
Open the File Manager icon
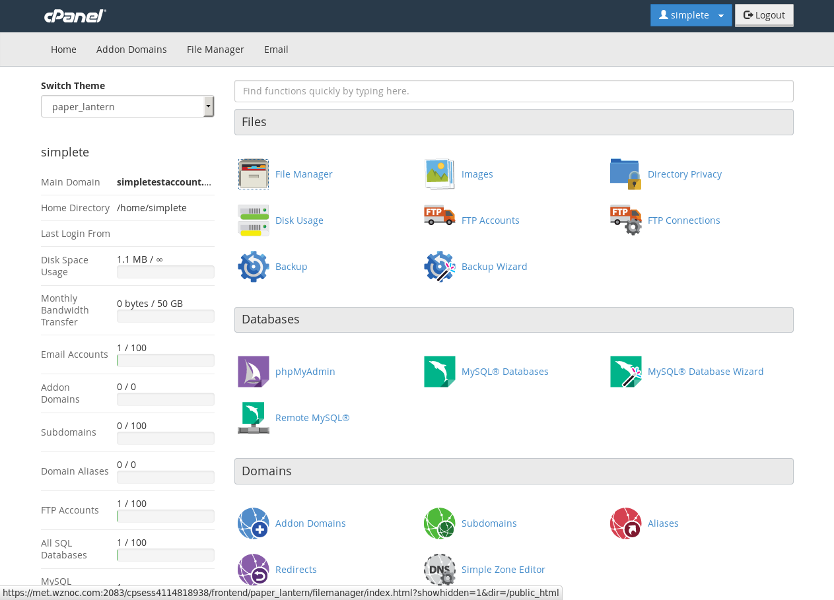click(253, 174)
